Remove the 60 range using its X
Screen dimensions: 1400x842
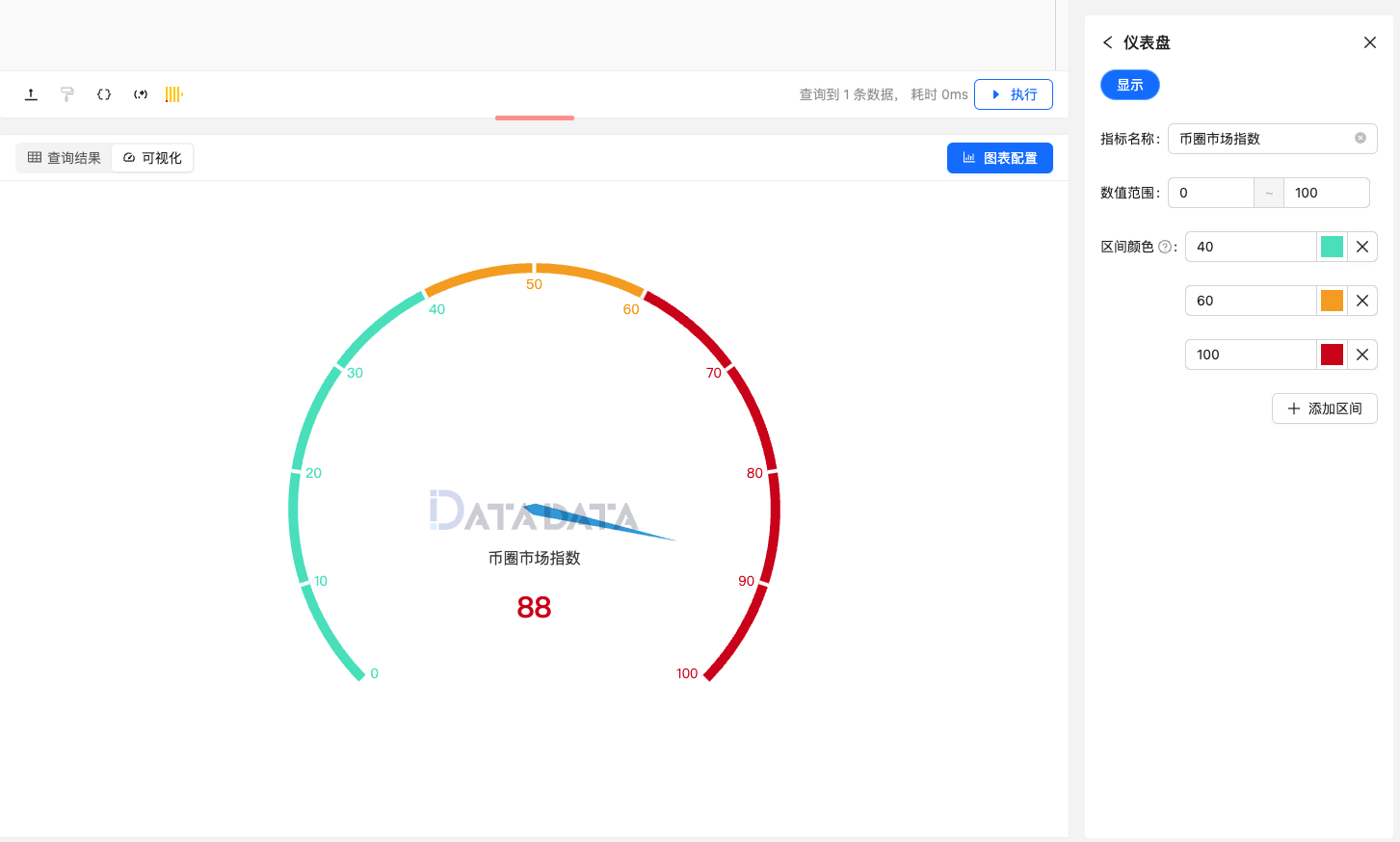[1361, 301]
